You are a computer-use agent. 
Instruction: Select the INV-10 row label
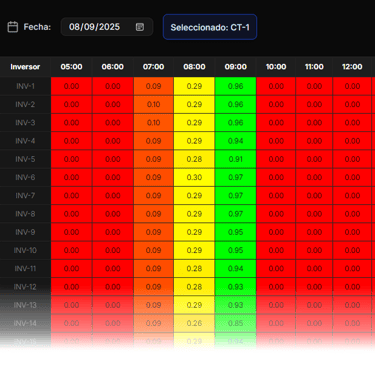(x=25, y=250)
